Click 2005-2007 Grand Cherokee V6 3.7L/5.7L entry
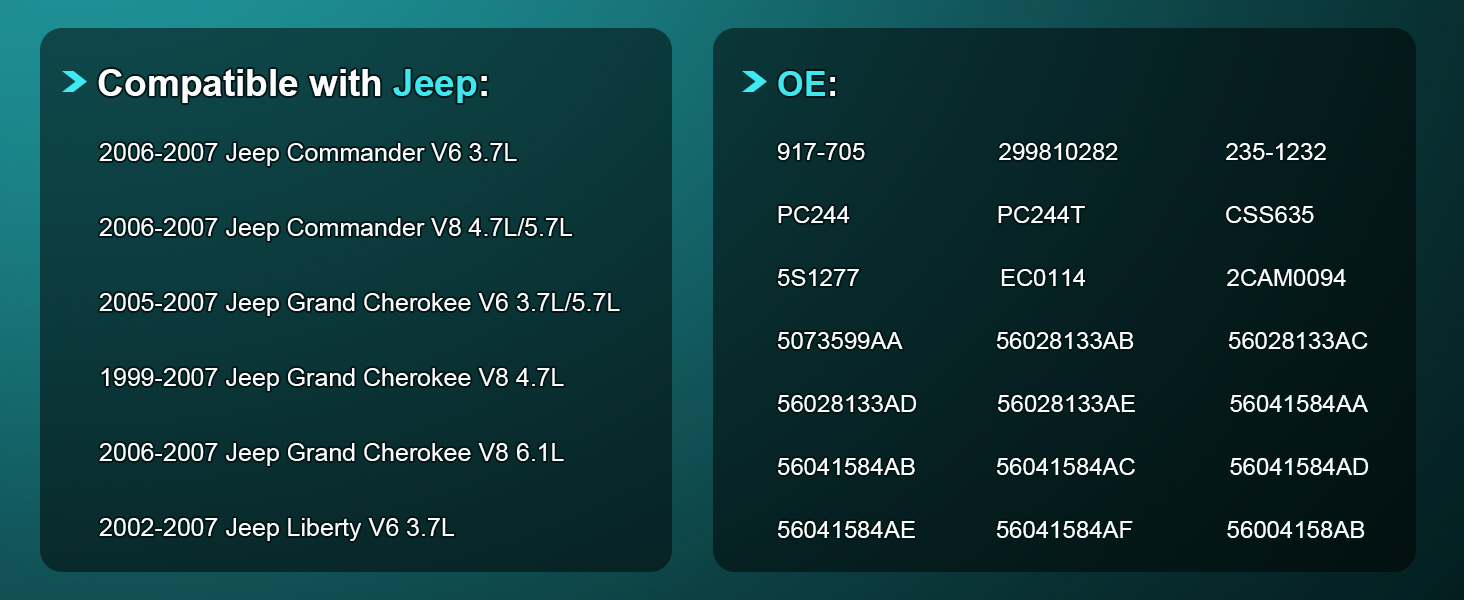This screenshot has width=1464, height=600. tap(359, 303)
